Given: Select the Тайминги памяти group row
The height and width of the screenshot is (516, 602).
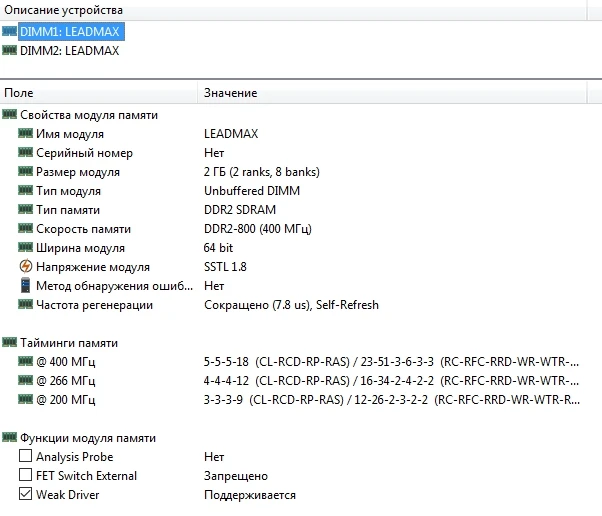Looking at the screenshot, I should tap(69, 343).
